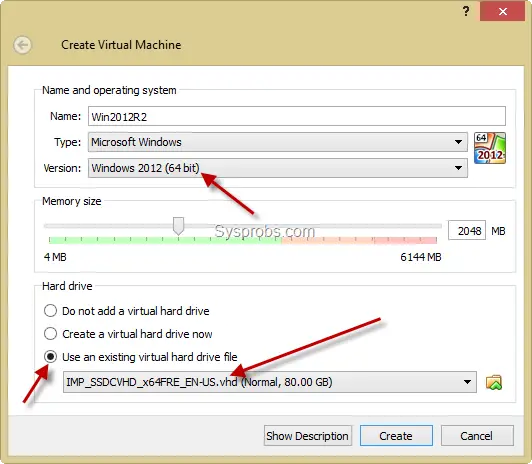Viewport: 532px width, 464px height.
Task: Close the dialog window
Action: pyautogui.click(x=502, y=11)
